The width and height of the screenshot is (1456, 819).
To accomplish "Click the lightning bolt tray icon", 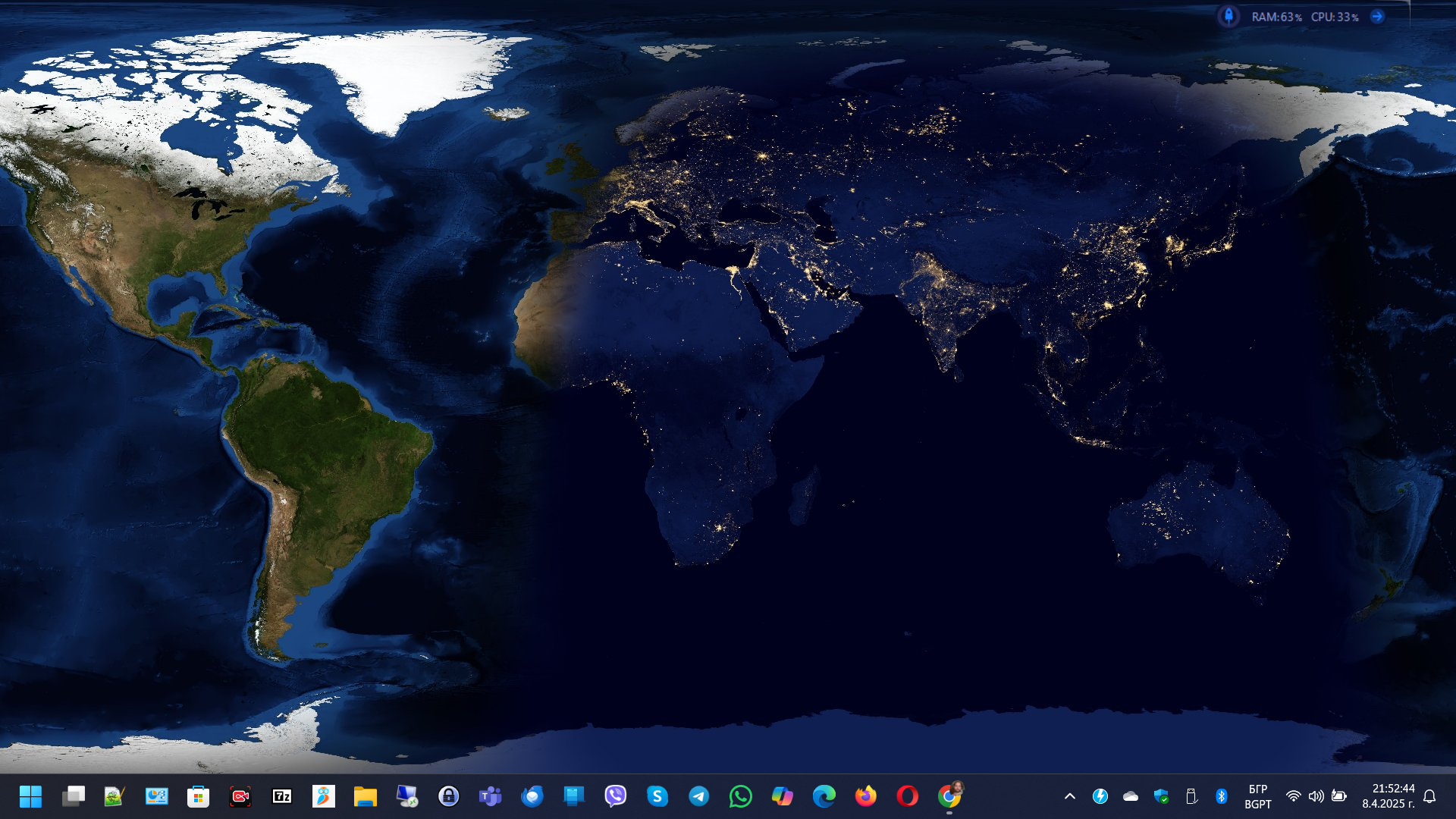I will point(1100,796).
